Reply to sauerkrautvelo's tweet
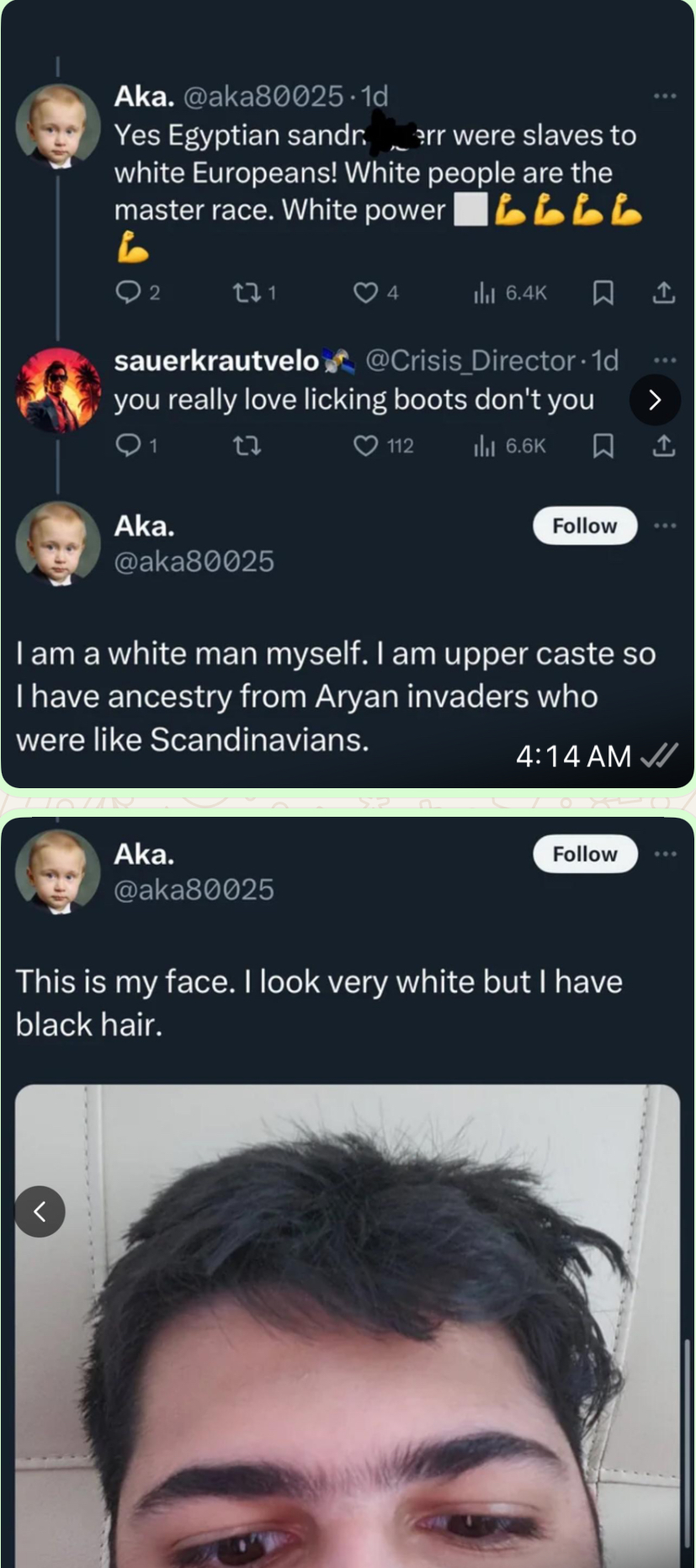This screenshot has width=696, height=1568. tap(128, 445)
